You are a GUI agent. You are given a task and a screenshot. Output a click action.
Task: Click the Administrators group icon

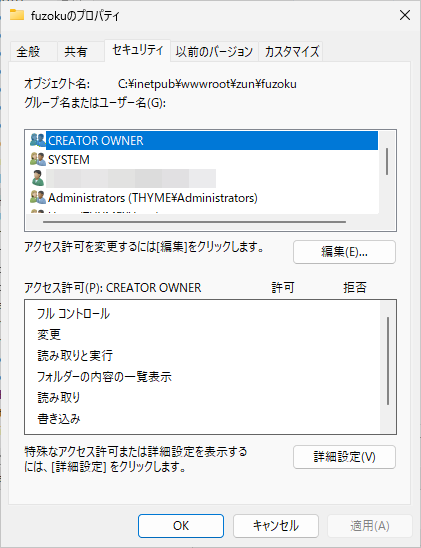tap(38, 197)
